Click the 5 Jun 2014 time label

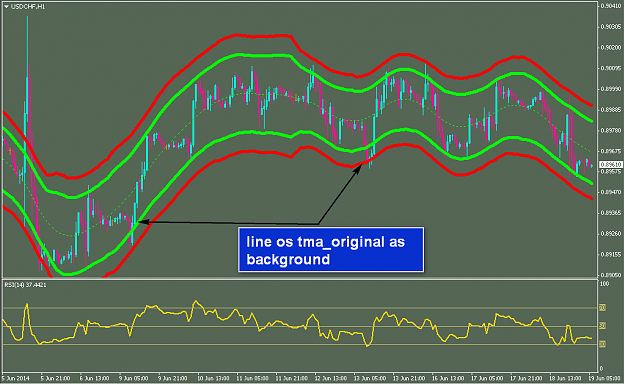(x=16, y=378)
